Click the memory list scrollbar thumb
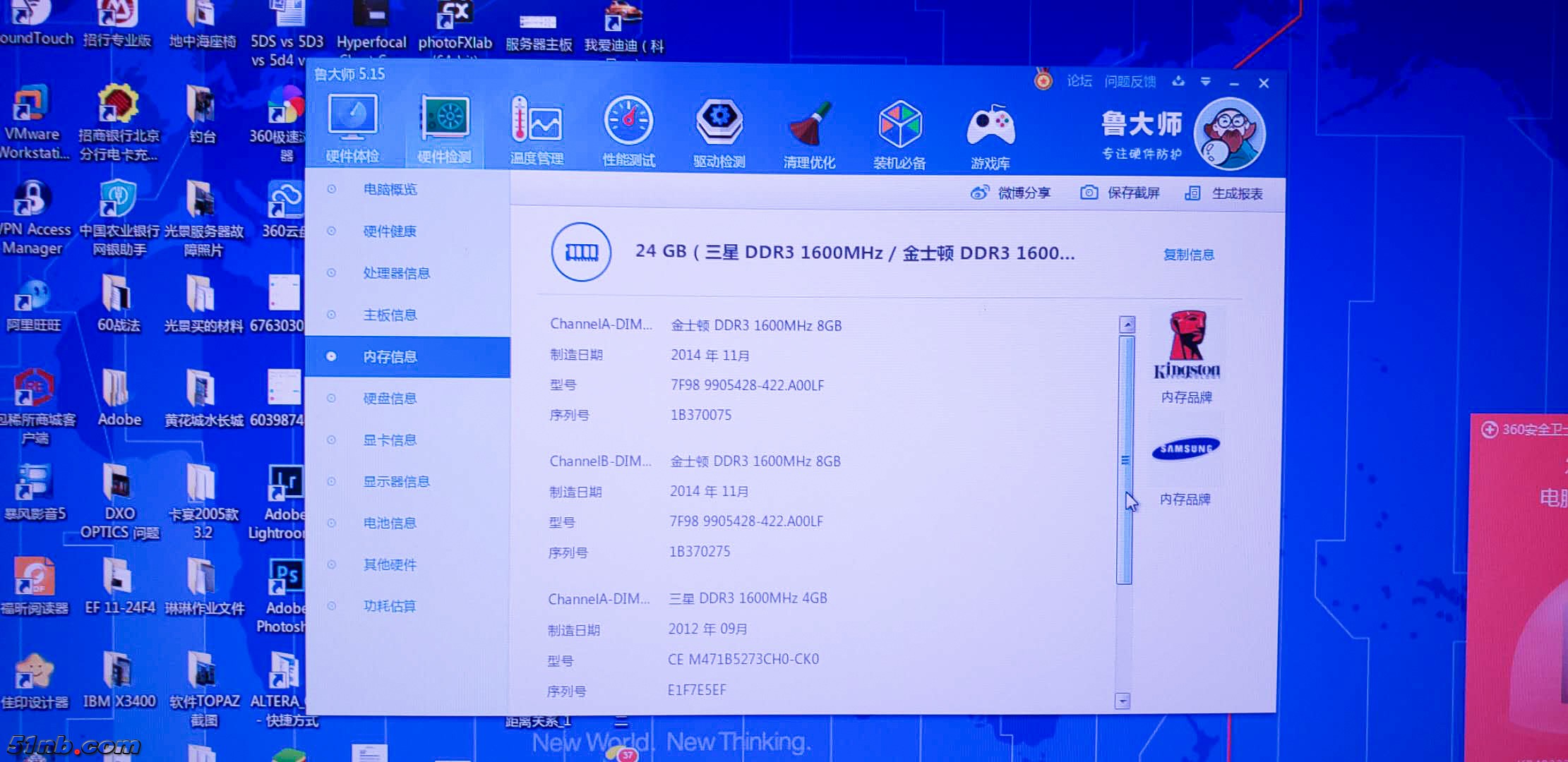1568x762 pixels. 1125,460
